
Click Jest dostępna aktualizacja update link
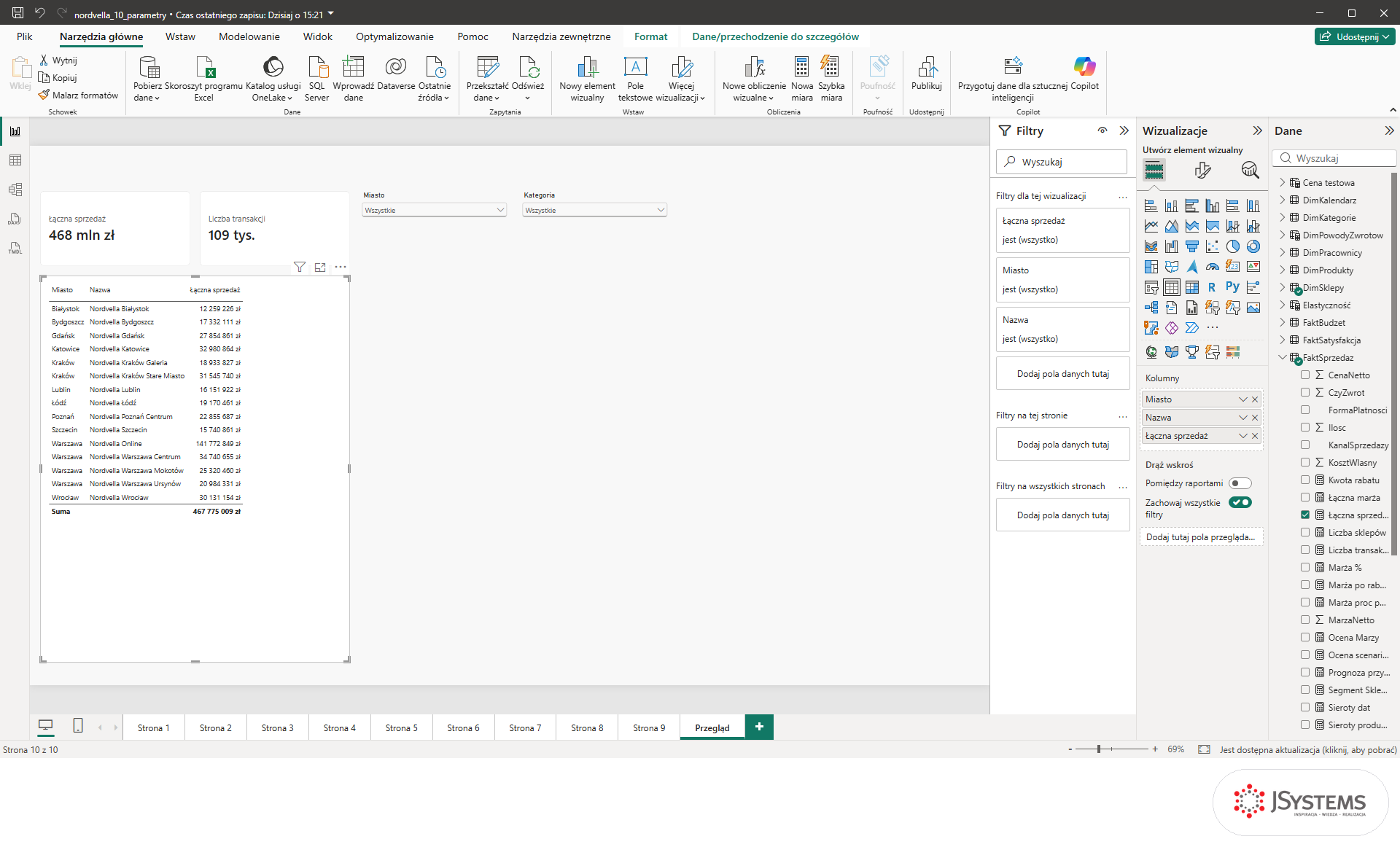(x=1308, y=749)
